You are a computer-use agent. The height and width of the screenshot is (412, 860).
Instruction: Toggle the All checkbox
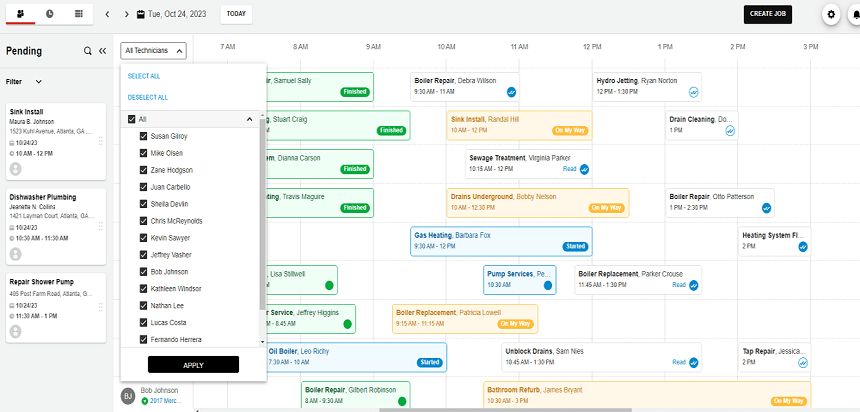pos(131,119)
